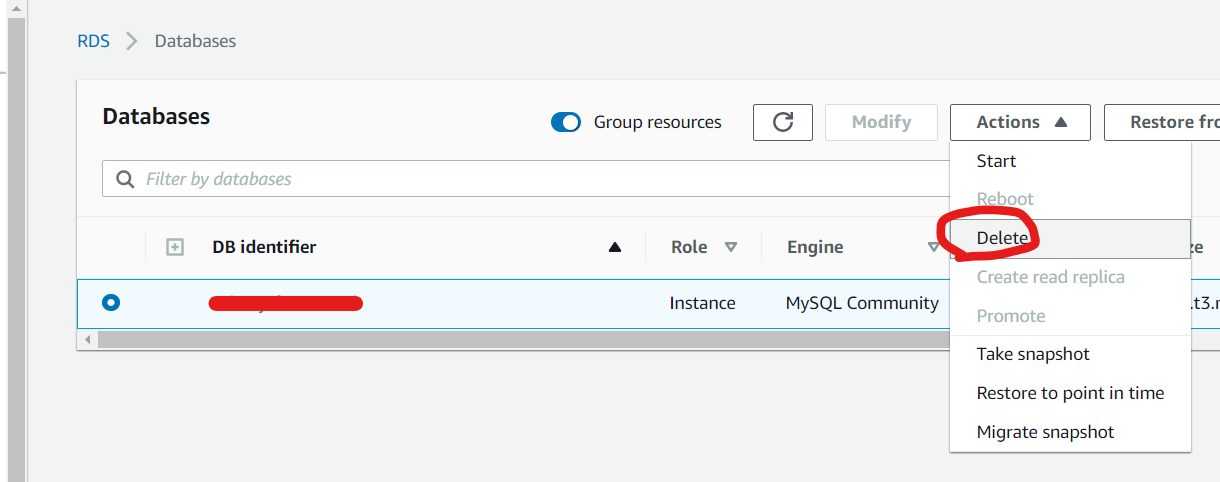Open the Role column sort arrow
This screenshot has width=1220, height=482.
[x=731, y=247]
